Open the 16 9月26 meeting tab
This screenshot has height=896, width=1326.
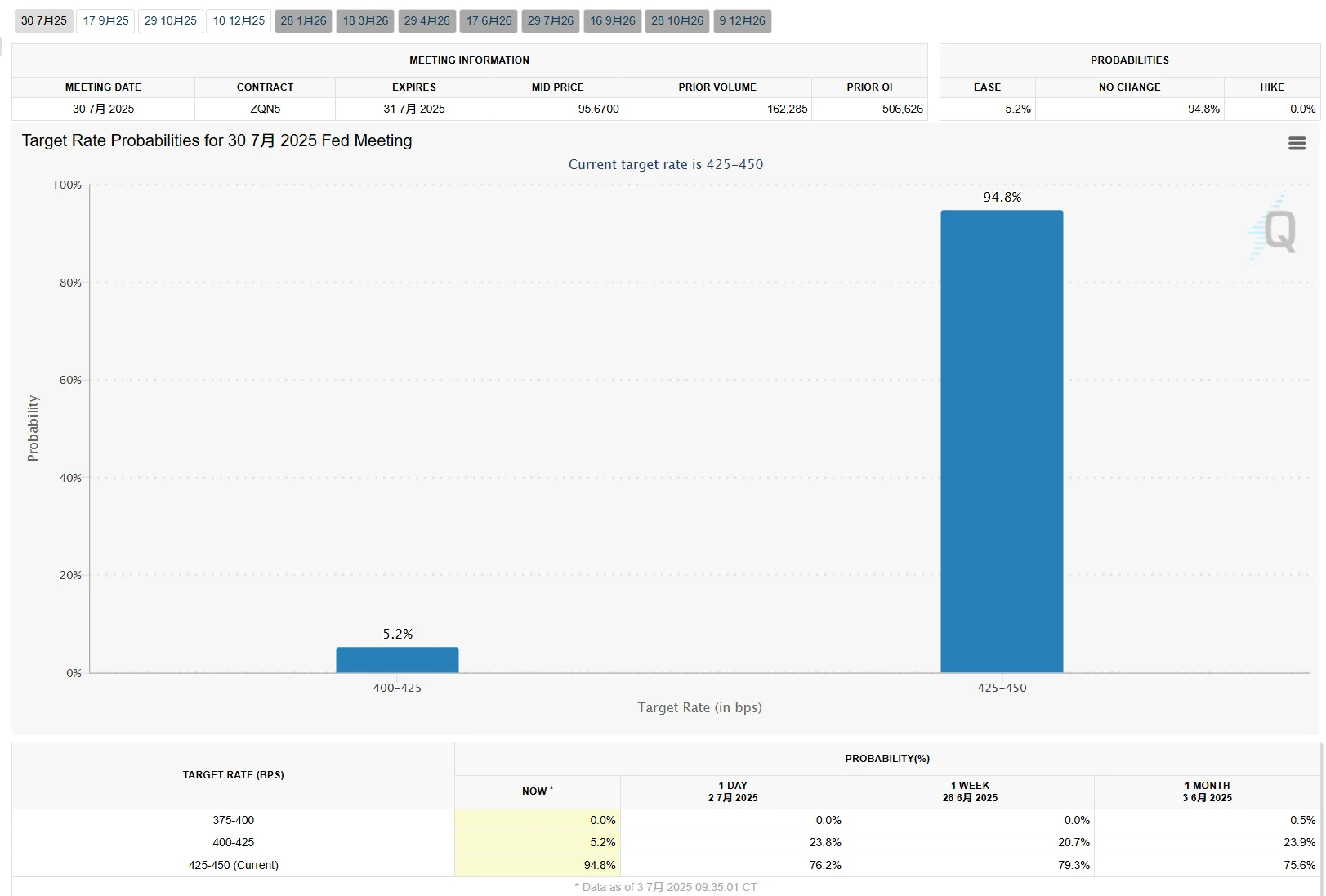[613, 20]
